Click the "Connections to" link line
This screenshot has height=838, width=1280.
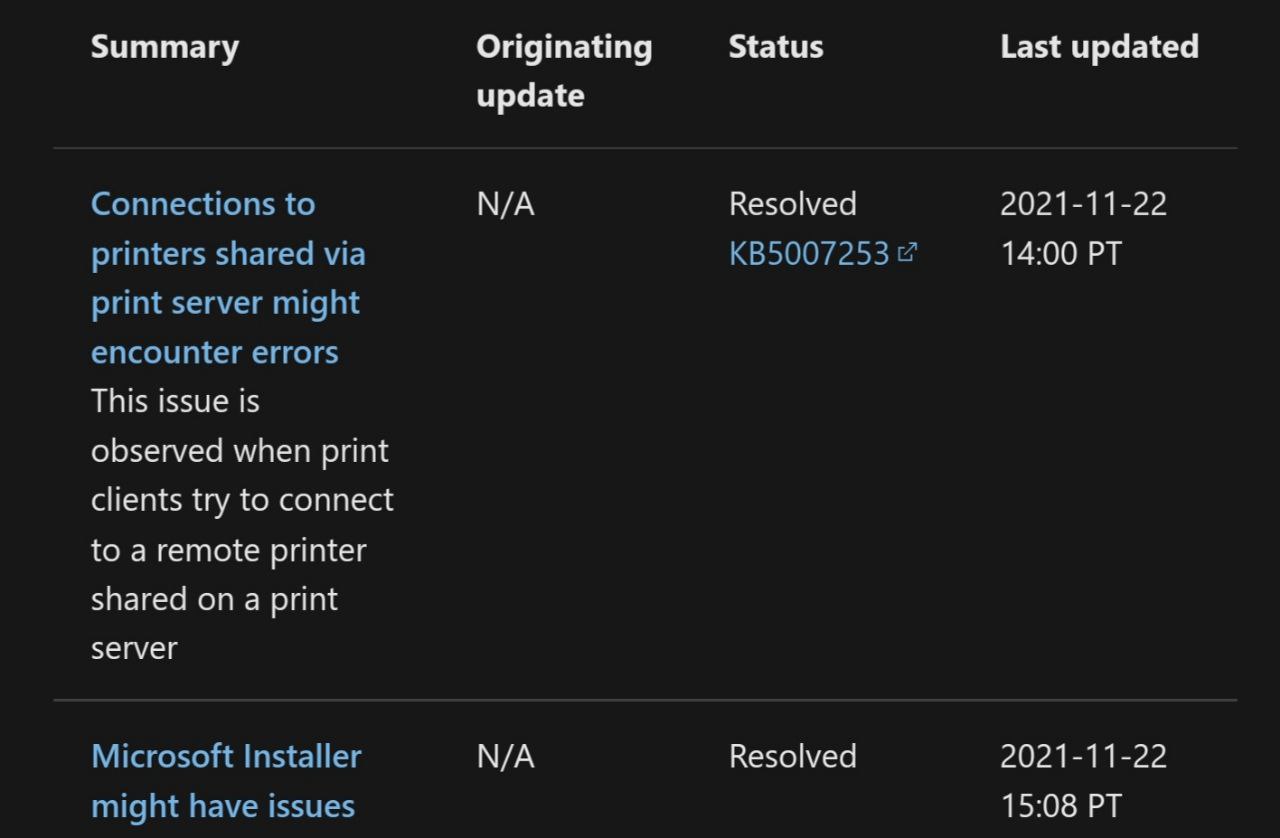click(x=203, y=204)
